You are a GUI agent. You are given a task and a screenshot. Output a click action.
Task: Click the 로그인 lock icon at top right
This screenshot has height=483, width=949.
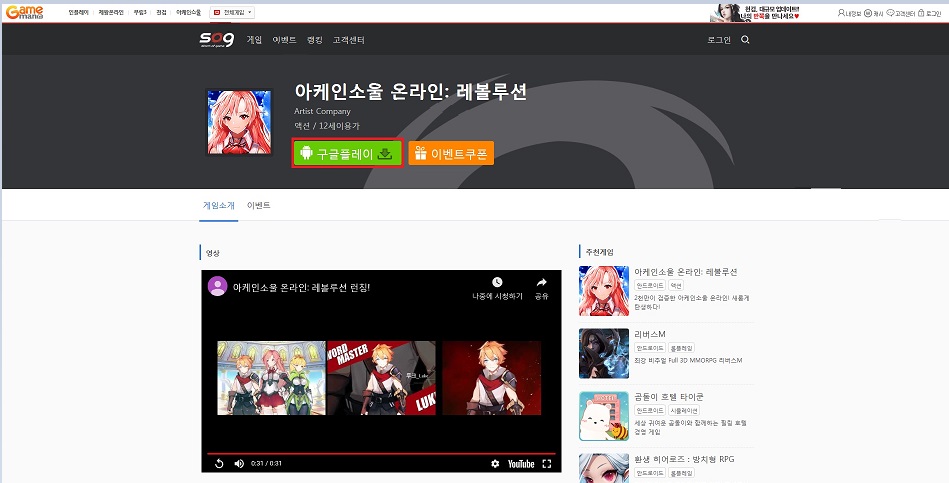921,13
